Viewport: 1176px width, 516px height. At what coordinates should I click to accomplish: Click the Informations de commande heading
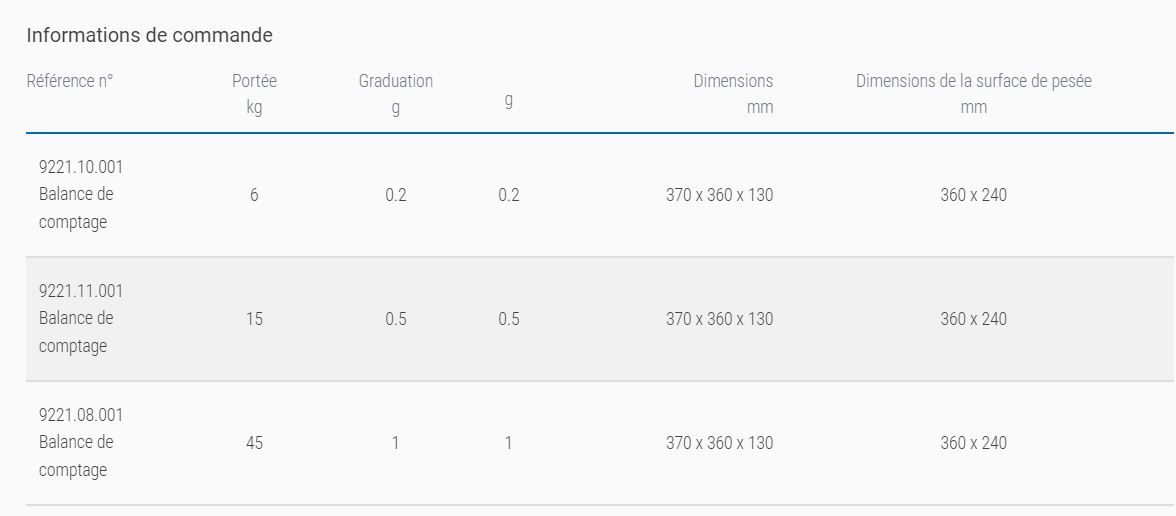[x=149, y=35]
